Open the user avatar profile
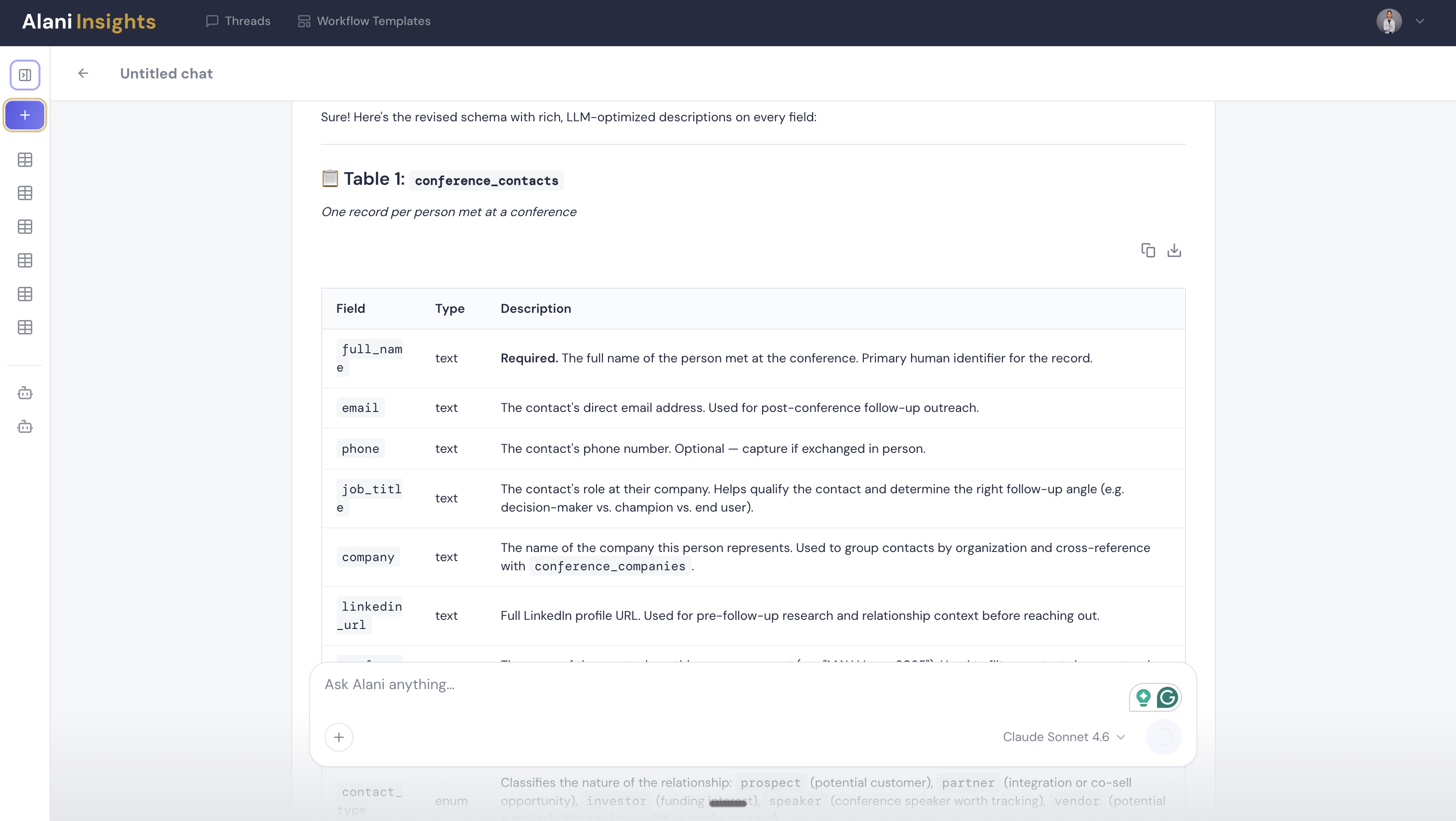The image size is (1456, 821). [1389, 22]
